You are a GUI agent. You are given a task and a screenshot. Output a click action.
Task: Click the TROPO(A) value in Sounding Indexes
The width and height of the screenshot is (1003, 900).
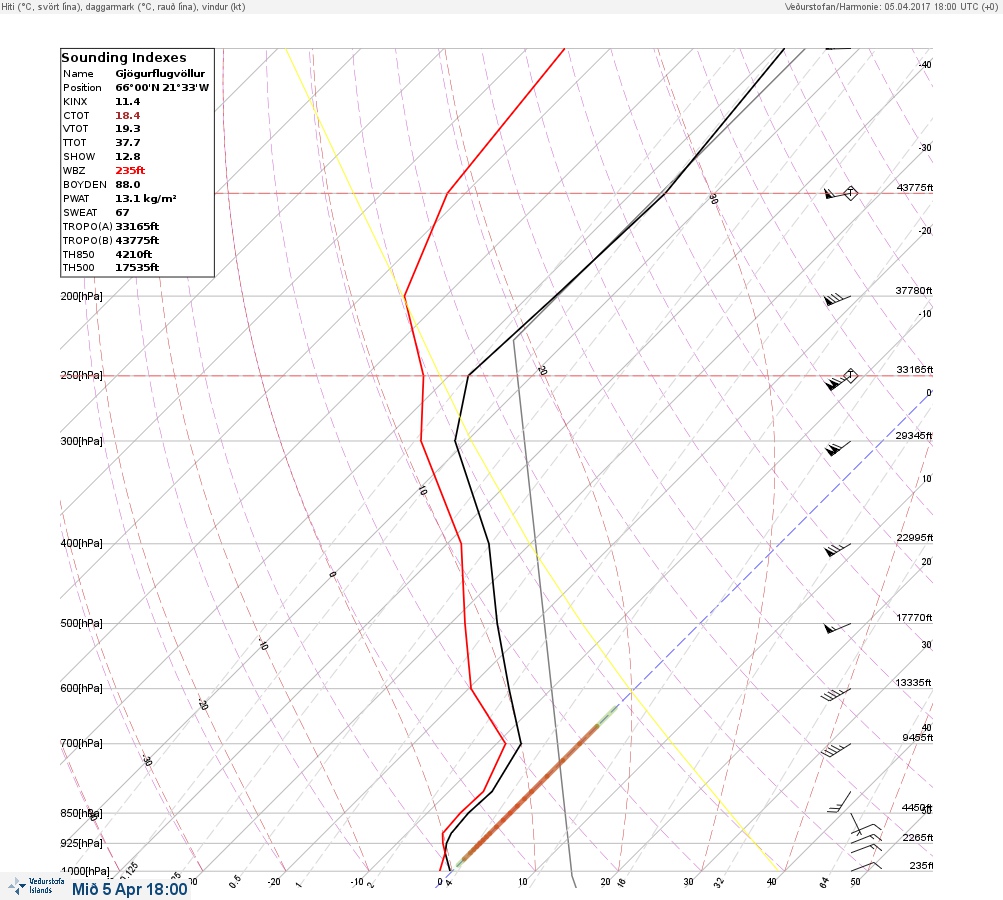point(137,226)
